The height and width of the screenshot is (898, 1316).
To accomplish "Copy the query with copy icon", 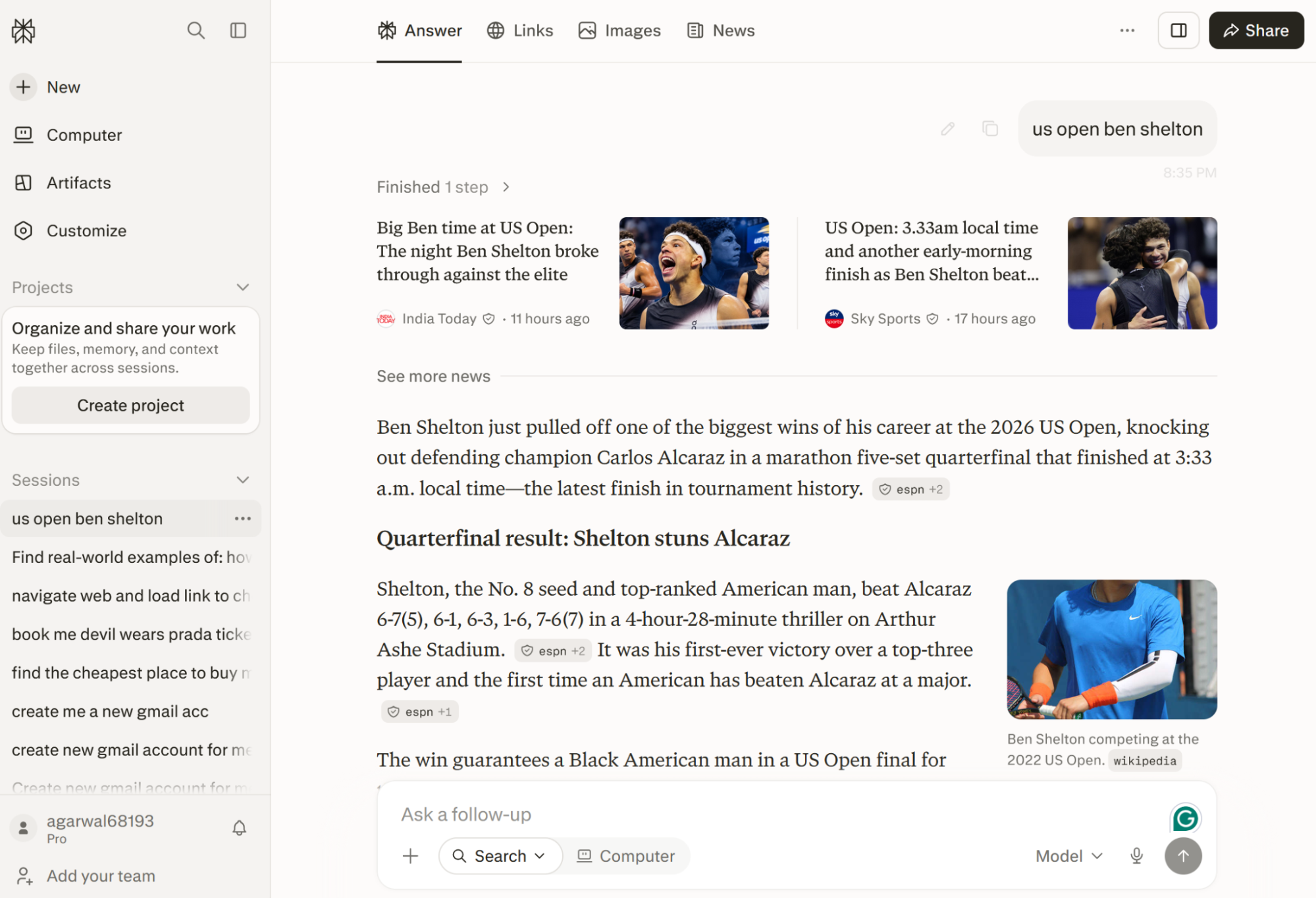I will pyautogui.click(x=989, y=129).
